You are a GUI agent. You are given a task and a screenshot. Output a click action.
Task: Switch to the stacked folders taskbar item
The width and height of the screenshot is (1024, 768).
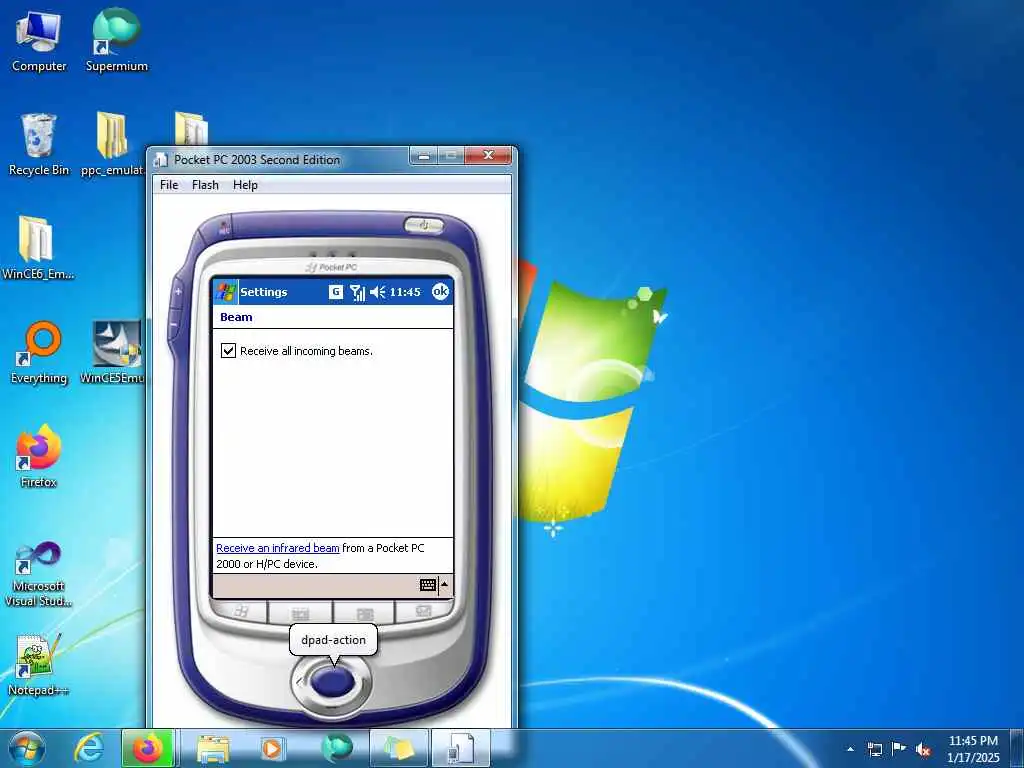[x=399, y=748]
